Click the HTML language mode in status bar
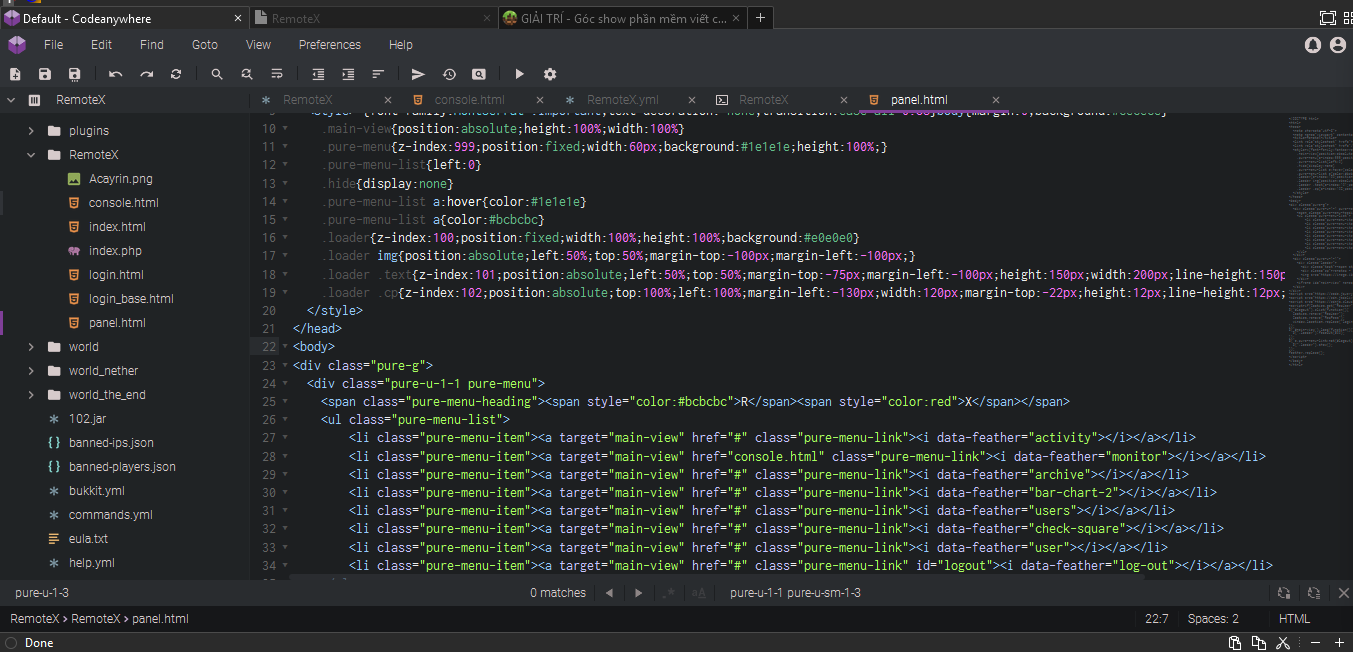1353x652 pixels. point(1294,619)
